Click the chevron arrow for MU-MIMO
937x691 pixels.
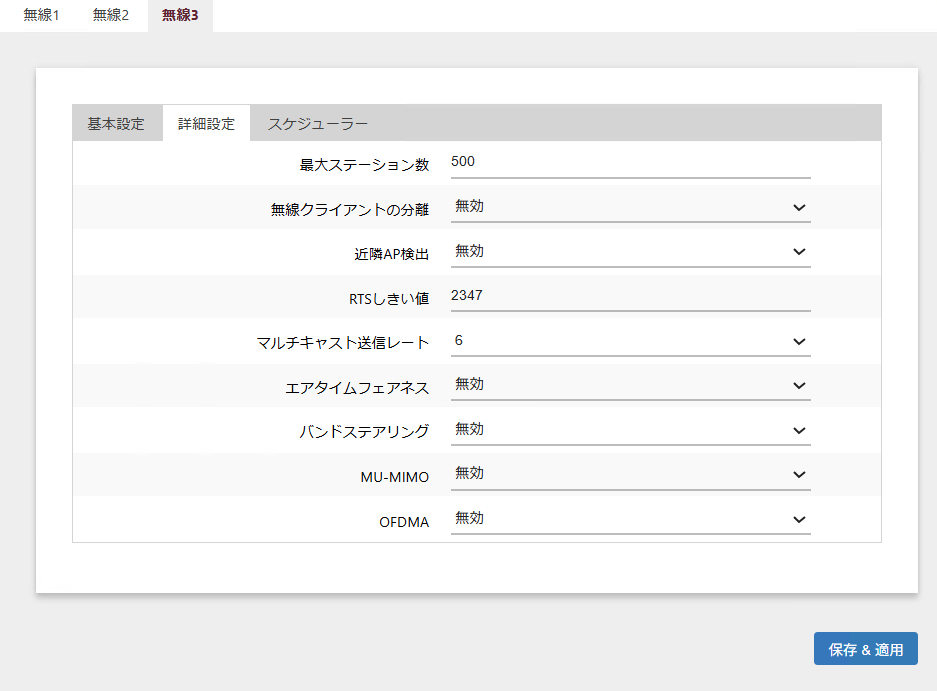point(799,475)
